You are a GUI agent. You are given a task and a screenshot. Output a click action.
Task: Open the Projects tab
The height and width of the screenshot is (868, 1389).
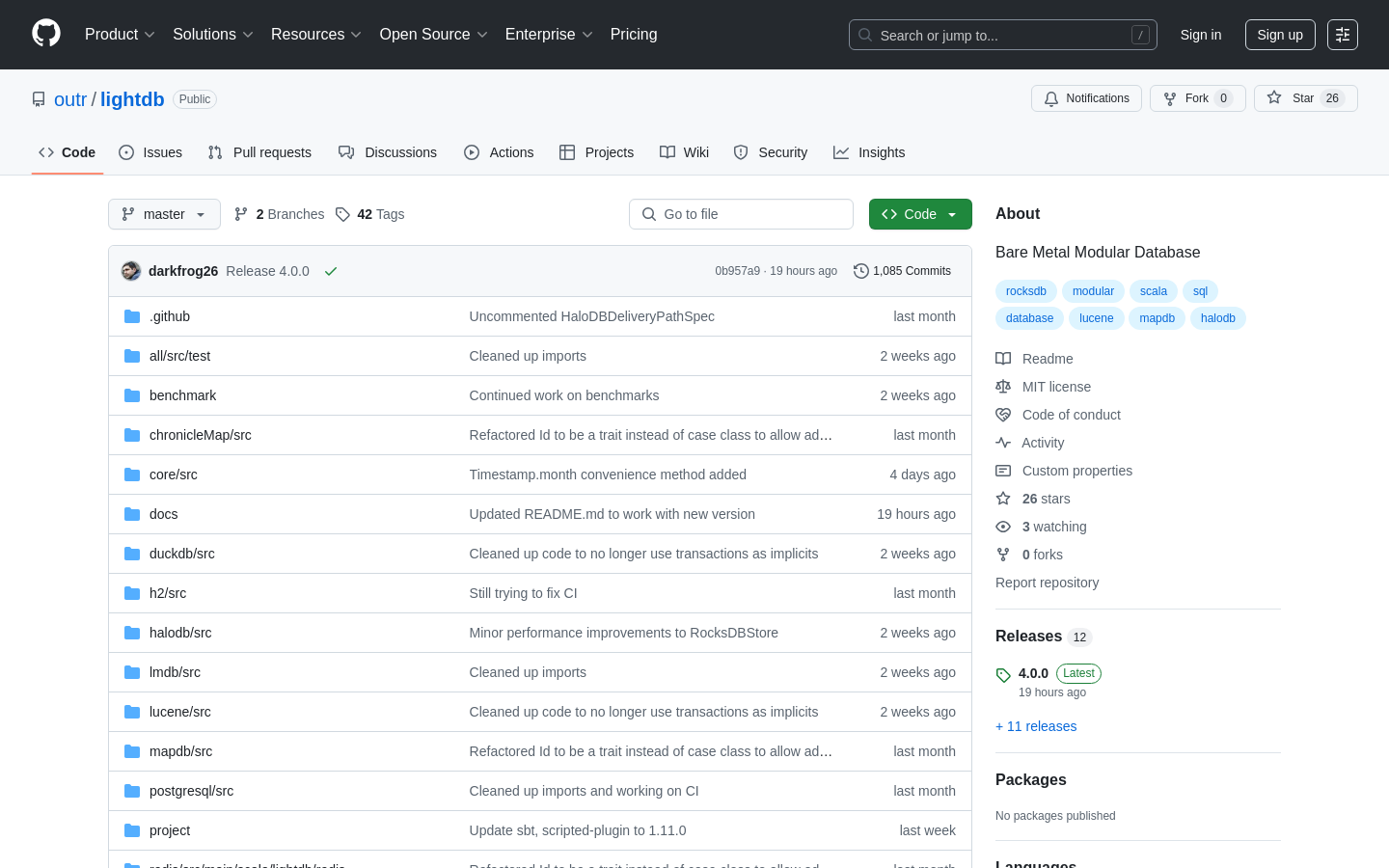(597, 152)
